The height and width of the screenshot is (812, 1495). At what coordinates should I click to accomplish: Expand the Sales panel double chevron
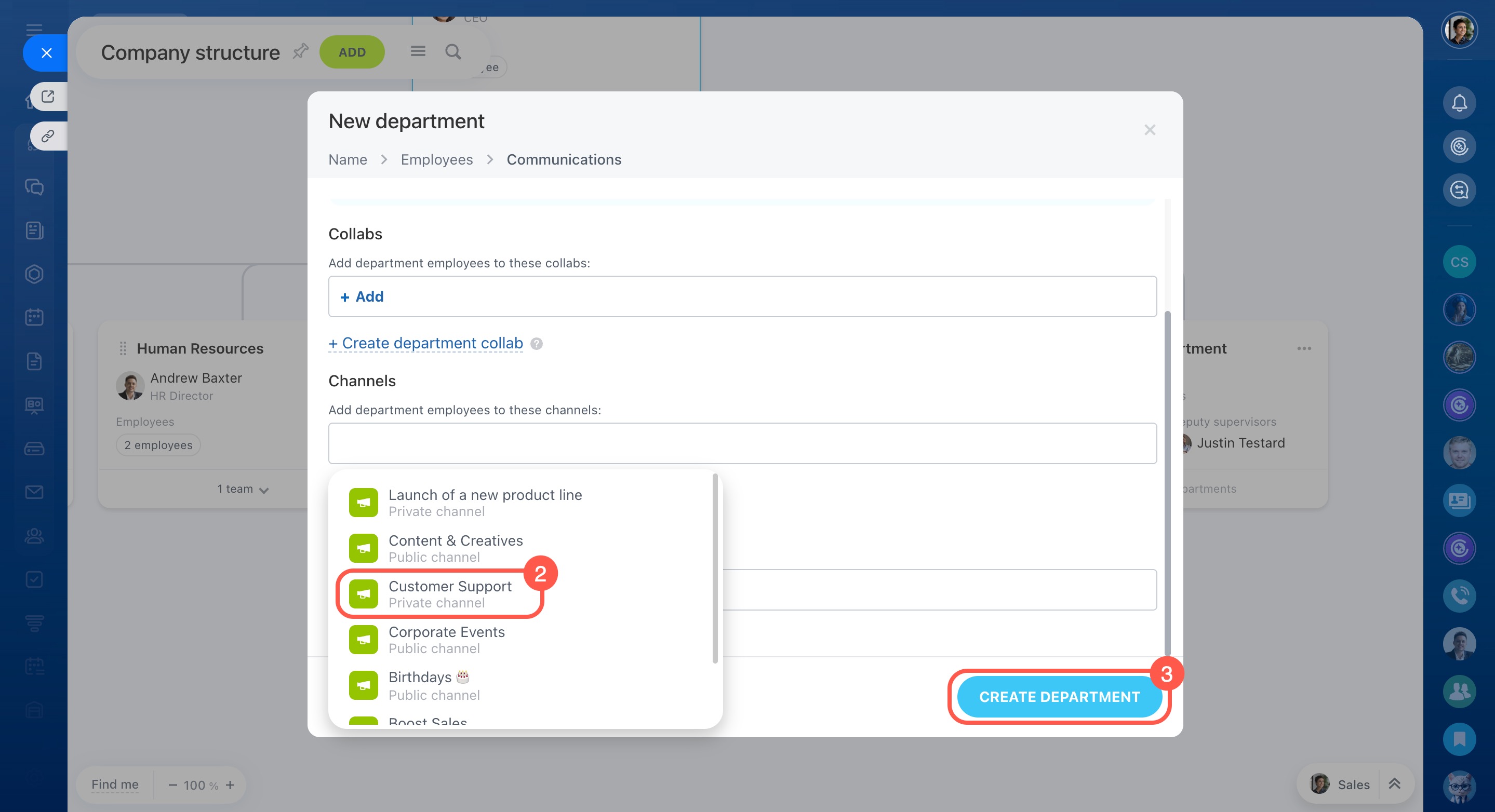(x=1394, y=783)
